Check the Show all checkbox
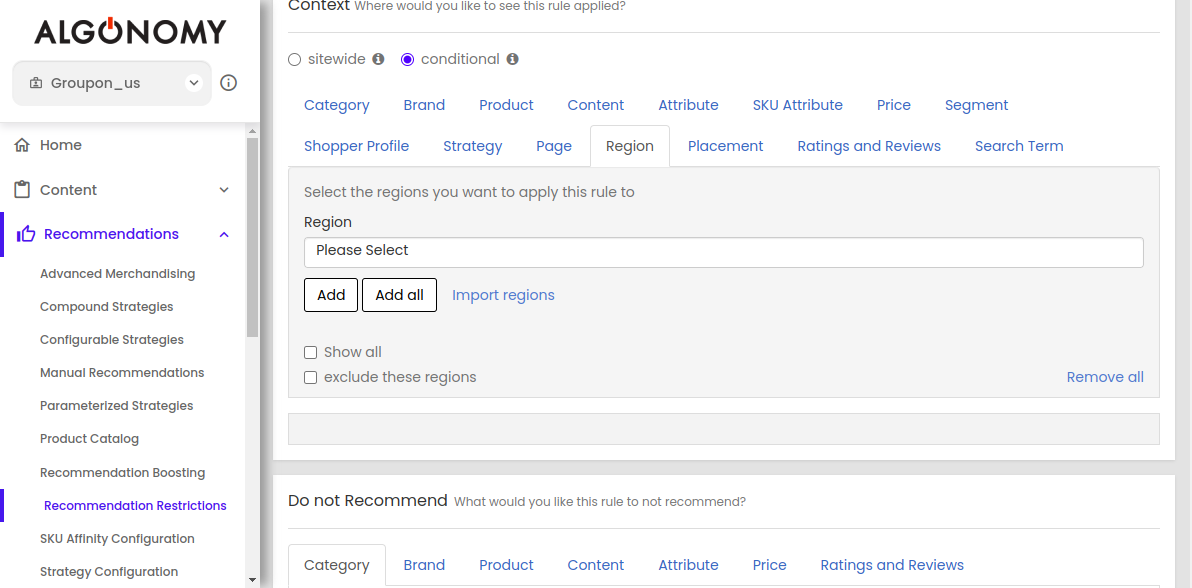The image size is (1192, 588). pyautogui.click(x=311, y=352)
